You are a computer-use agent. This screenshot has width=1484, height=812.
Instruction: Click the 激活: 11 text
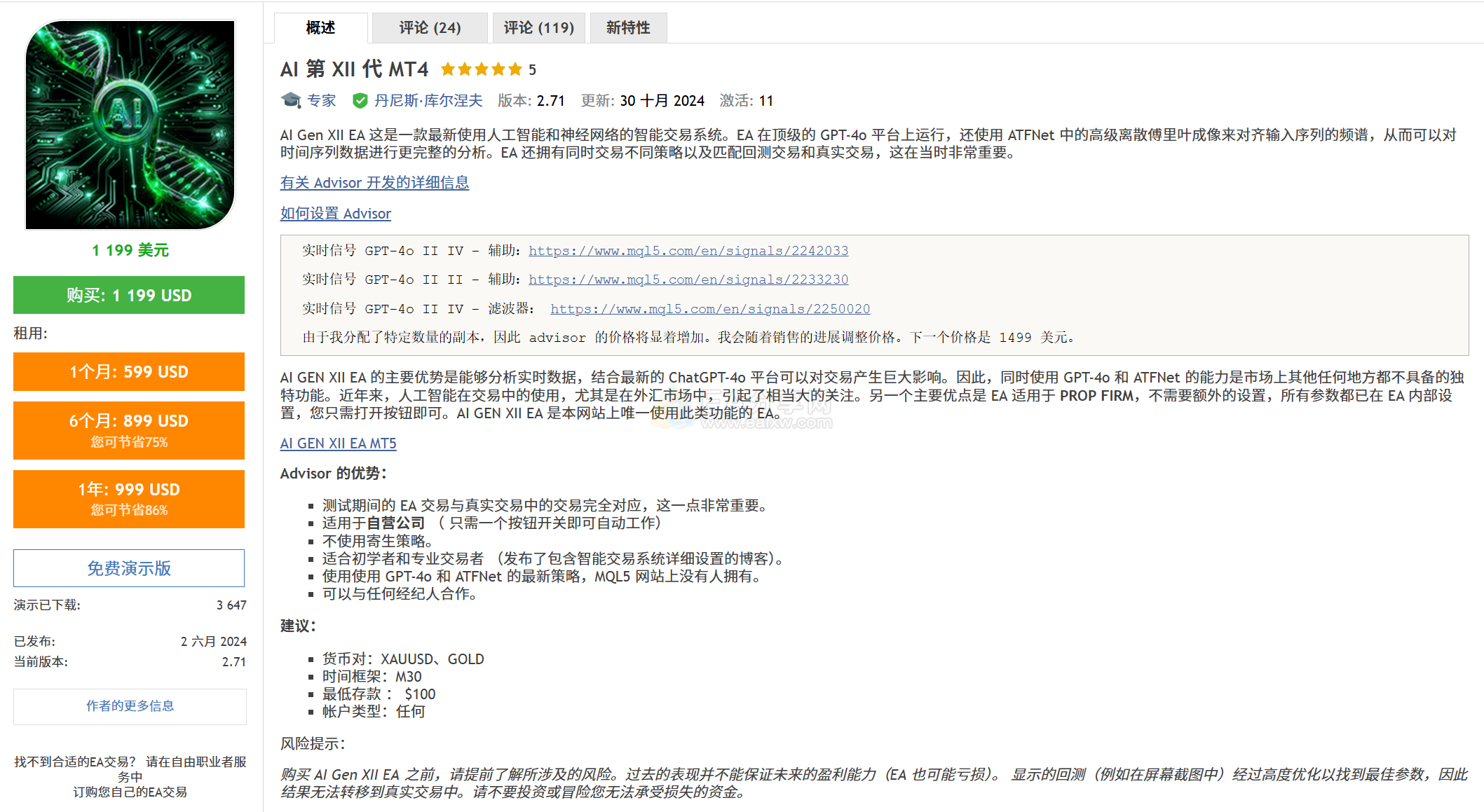coord(746,101)
